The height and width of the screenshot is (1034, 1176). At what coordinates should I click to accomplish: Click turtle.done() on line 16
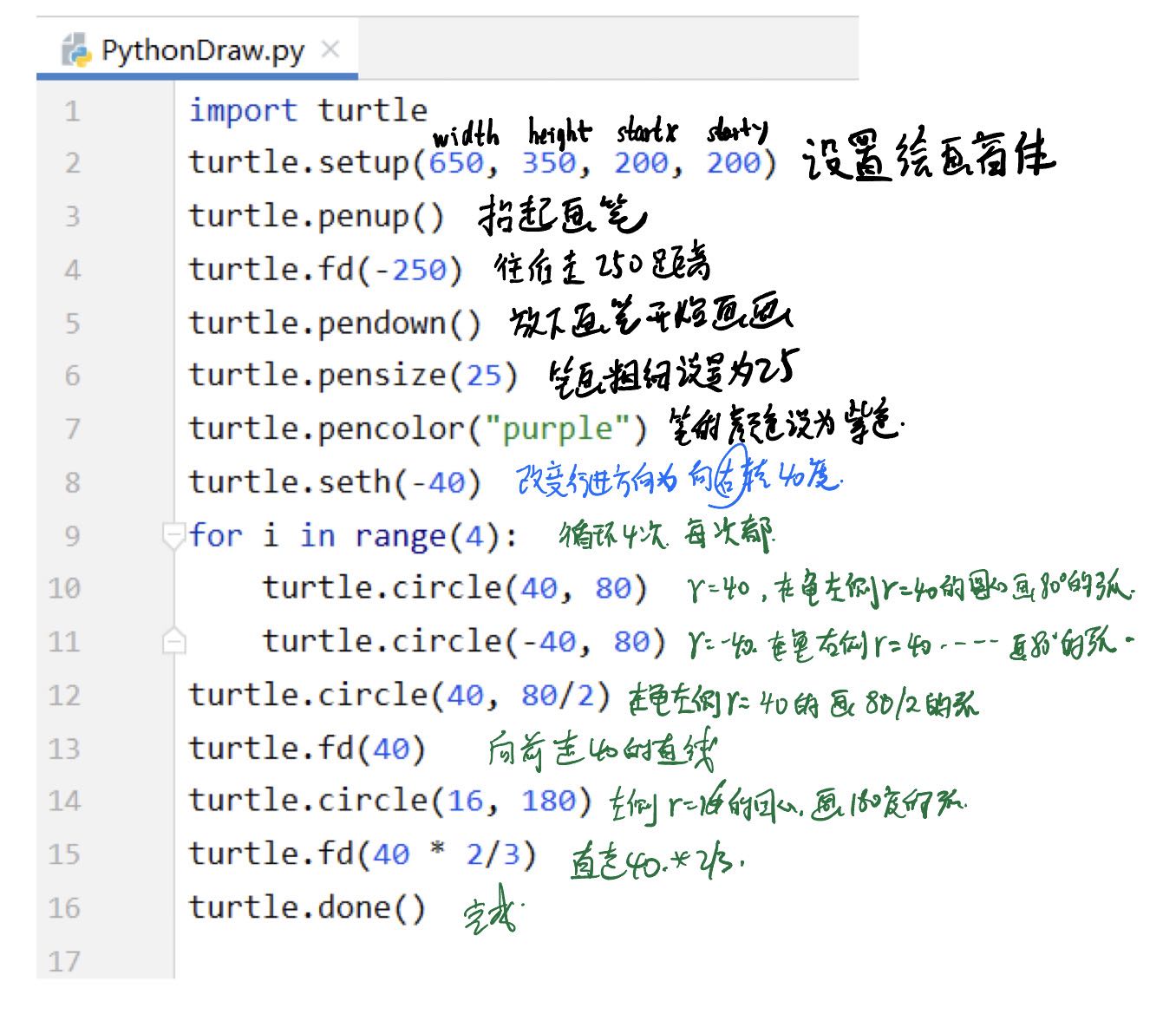(308, 907)
